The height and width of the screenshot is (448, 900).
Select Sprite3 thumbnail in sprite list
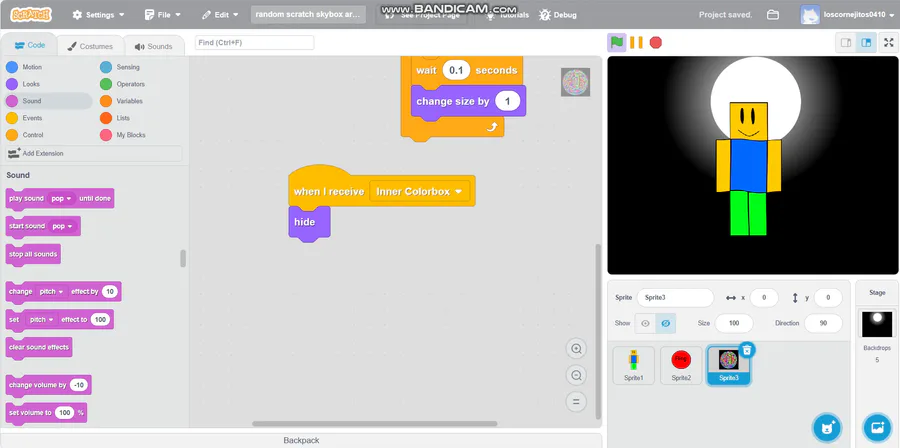point(728,365)
